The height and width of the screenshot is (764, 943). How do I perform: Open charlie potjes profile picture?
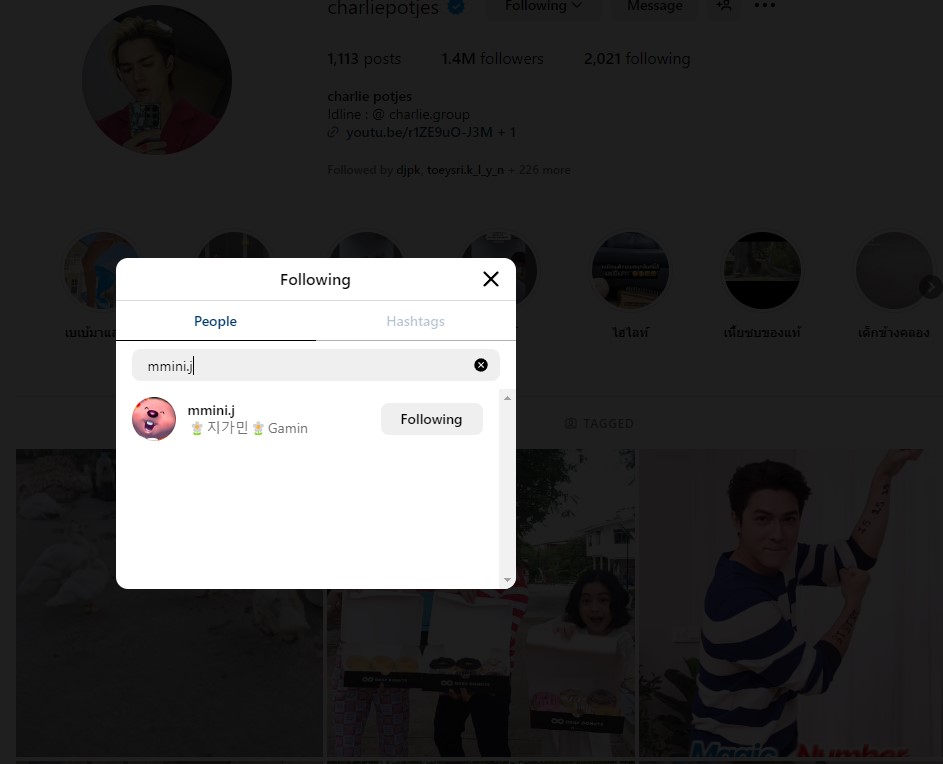pos(157,80)
